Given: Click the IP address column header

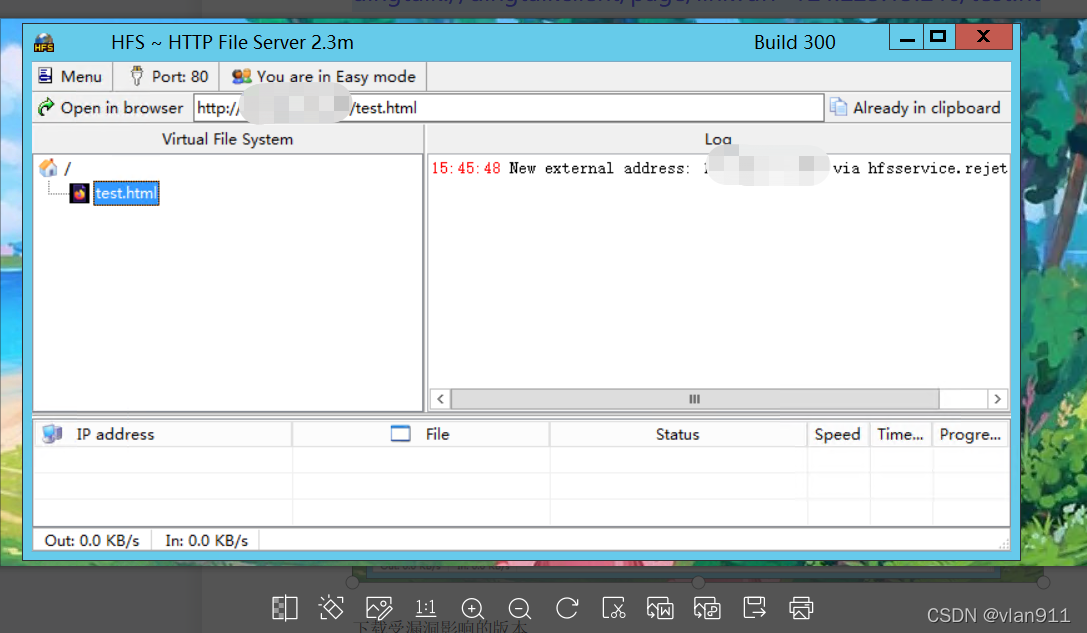Looking at the screenshot, I should [x=163, y=434].
